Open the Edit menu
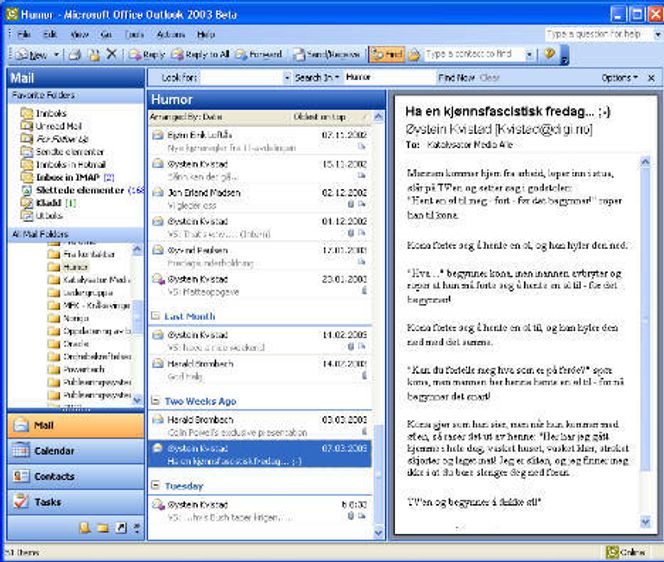The width and height of the screenshot is (664, 562). click(x=50, y=34)
